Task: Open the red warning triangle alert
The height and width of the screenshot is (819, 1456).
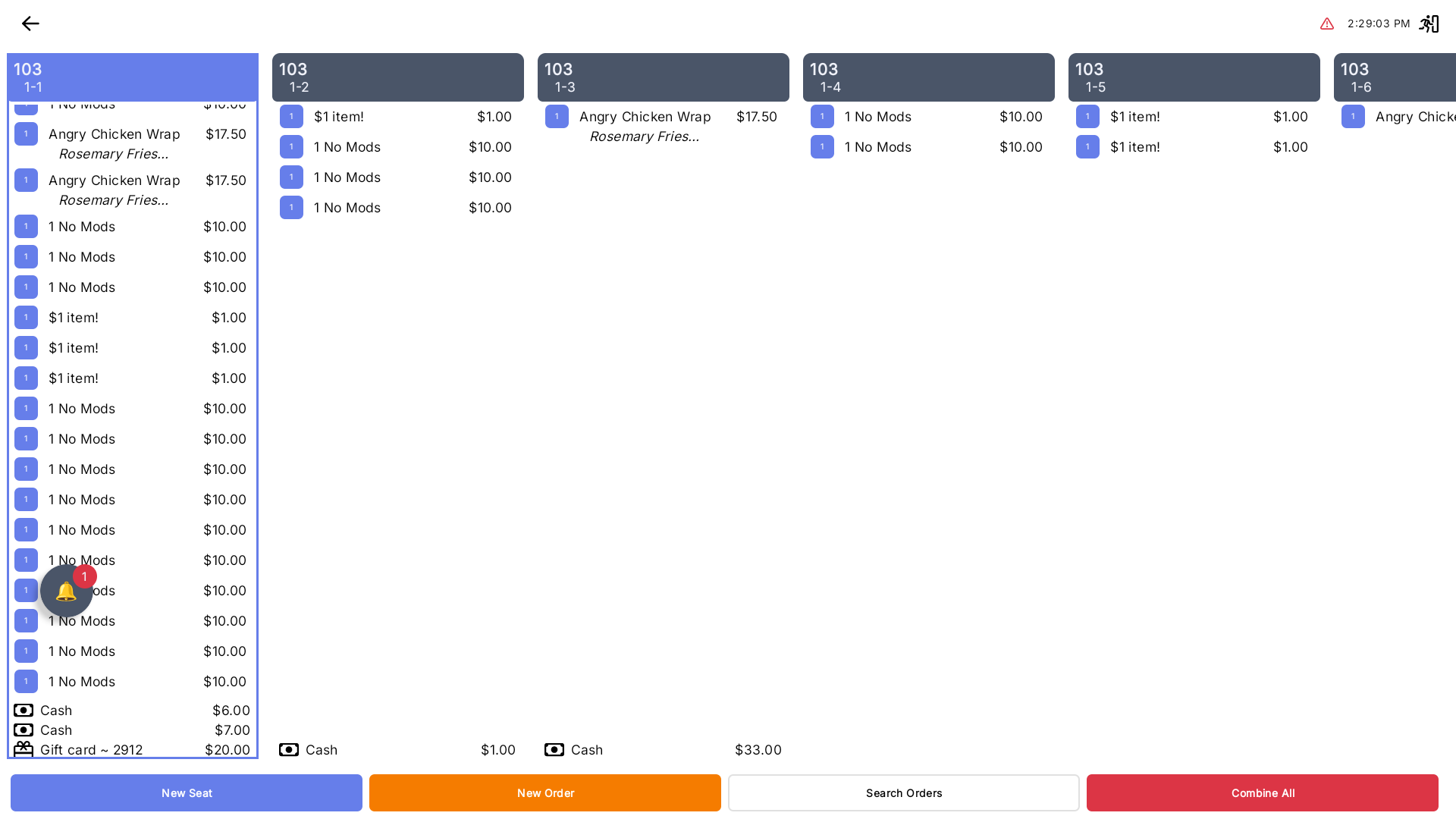Action: [x=1326, y=24]
